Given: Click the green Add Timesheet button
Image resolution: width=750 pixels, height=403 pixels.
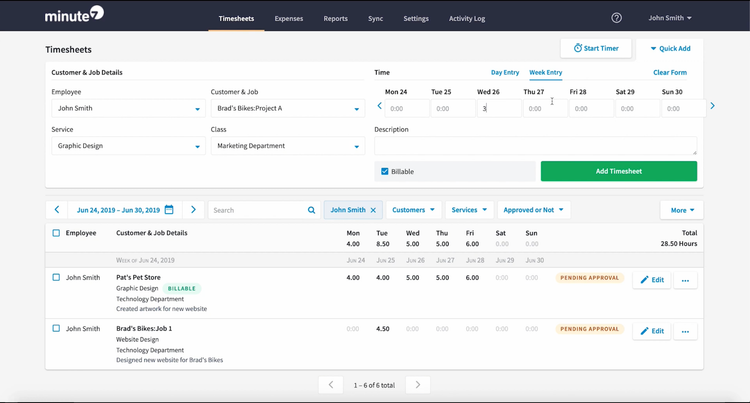Looking at the screenshot, I should [618, 171].
